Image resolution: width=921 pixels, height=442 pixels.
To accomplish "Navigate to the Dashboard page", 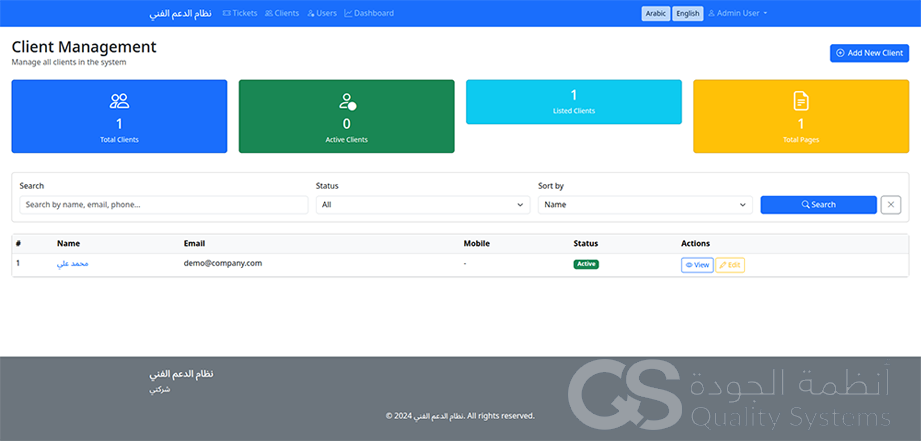I will click(369, 13).
